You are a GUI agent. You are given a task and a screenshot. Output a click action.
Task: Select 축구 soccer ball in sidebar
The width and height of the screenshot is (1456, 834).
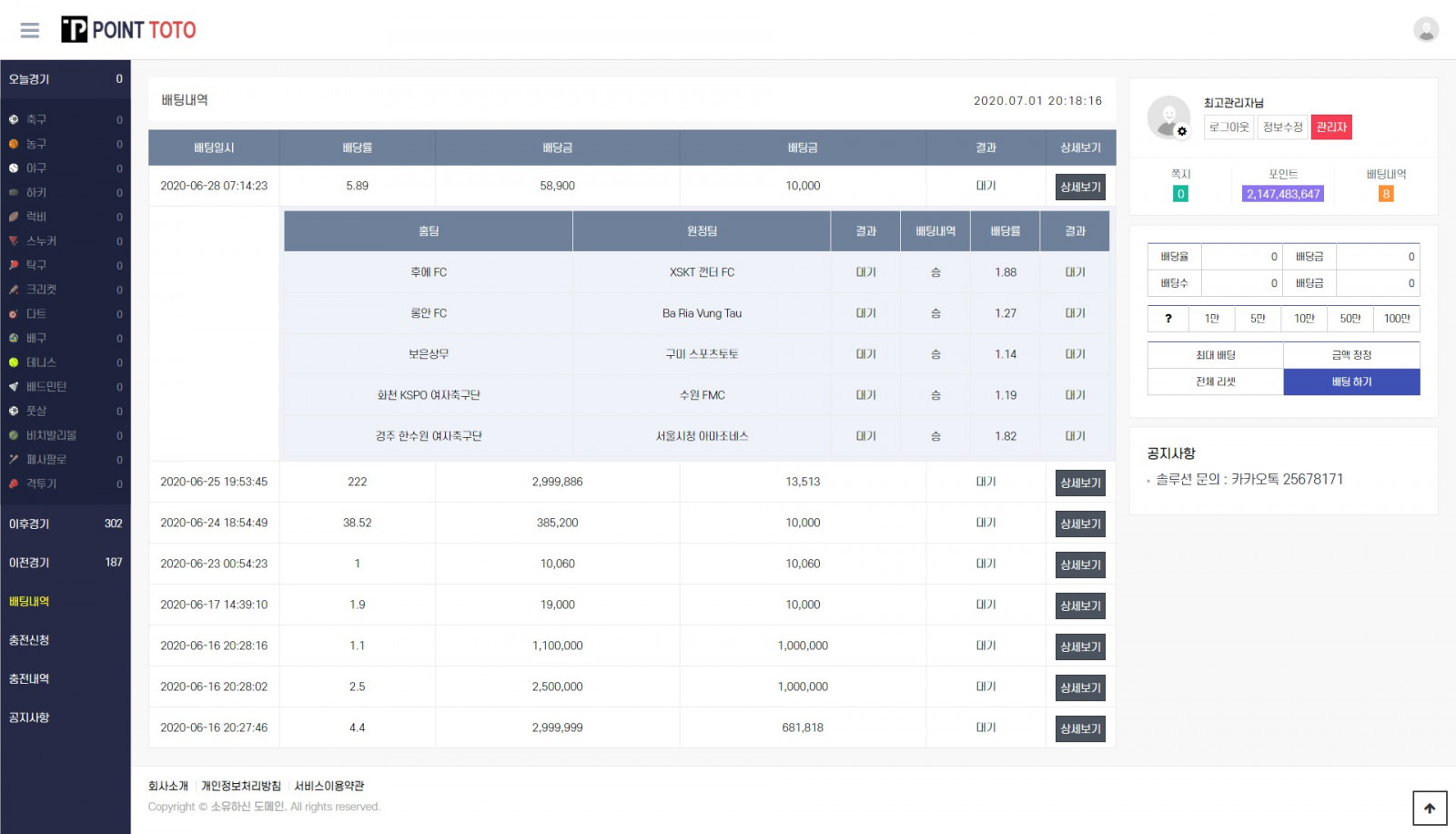point(35,120)
